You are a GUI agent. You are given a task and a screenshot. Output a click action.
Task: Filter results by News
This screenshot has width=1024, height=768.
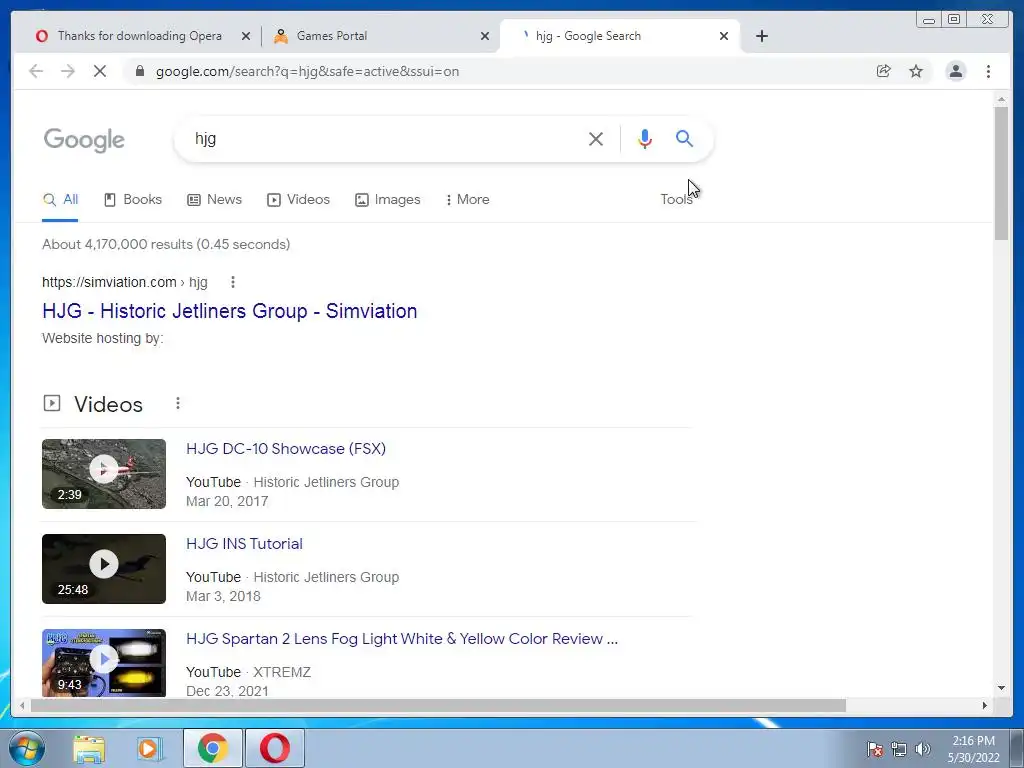(215, 200)
